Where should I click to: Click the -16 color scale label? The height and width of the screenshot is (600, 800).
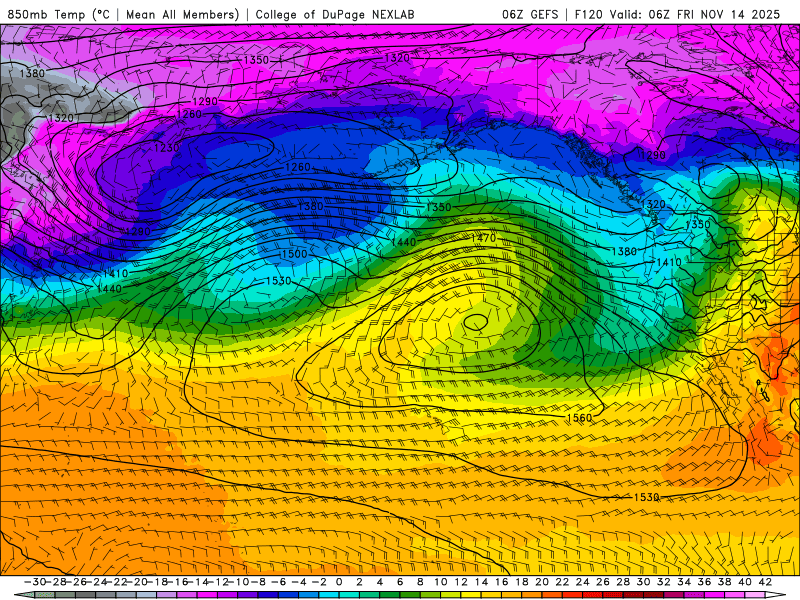pos(178,582)
